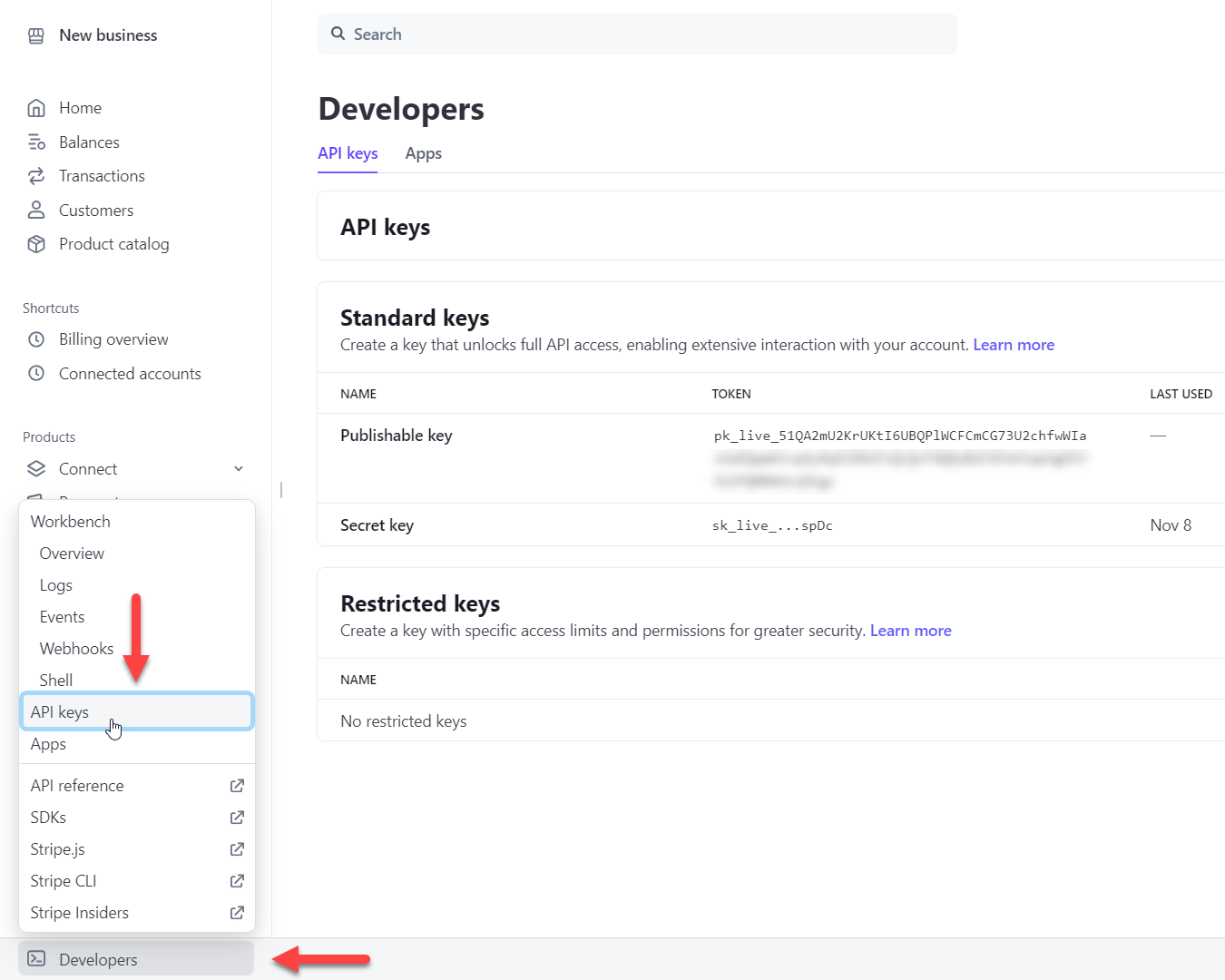Open Balances in the sidebar
Image resolution: width=1225 pixels, height=980 pixels.
pos(89,142)
